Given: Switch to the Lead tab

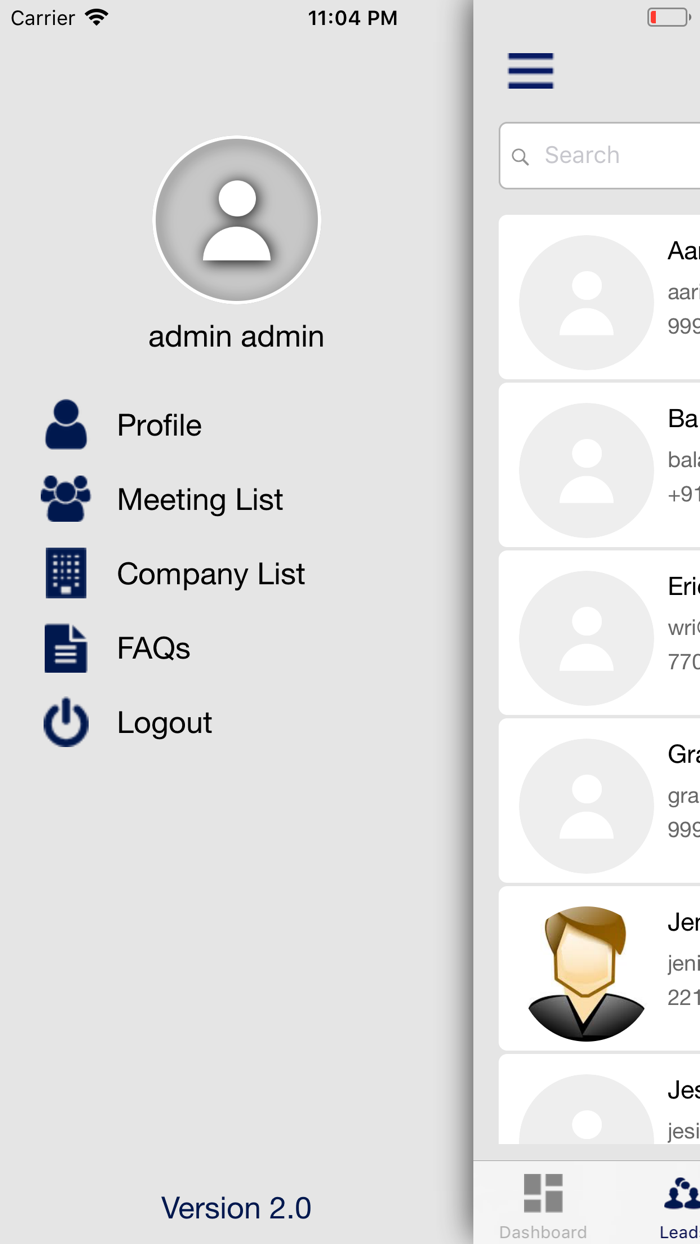Looking at the screenshot, I should click(680, 1204).
